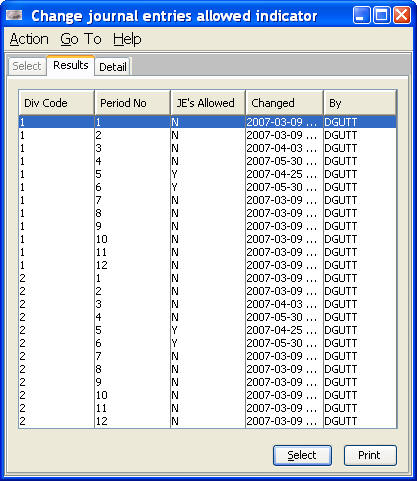Minimize the window
The width and height of the screenshot is (417, 481).
(x=361, y=15)
